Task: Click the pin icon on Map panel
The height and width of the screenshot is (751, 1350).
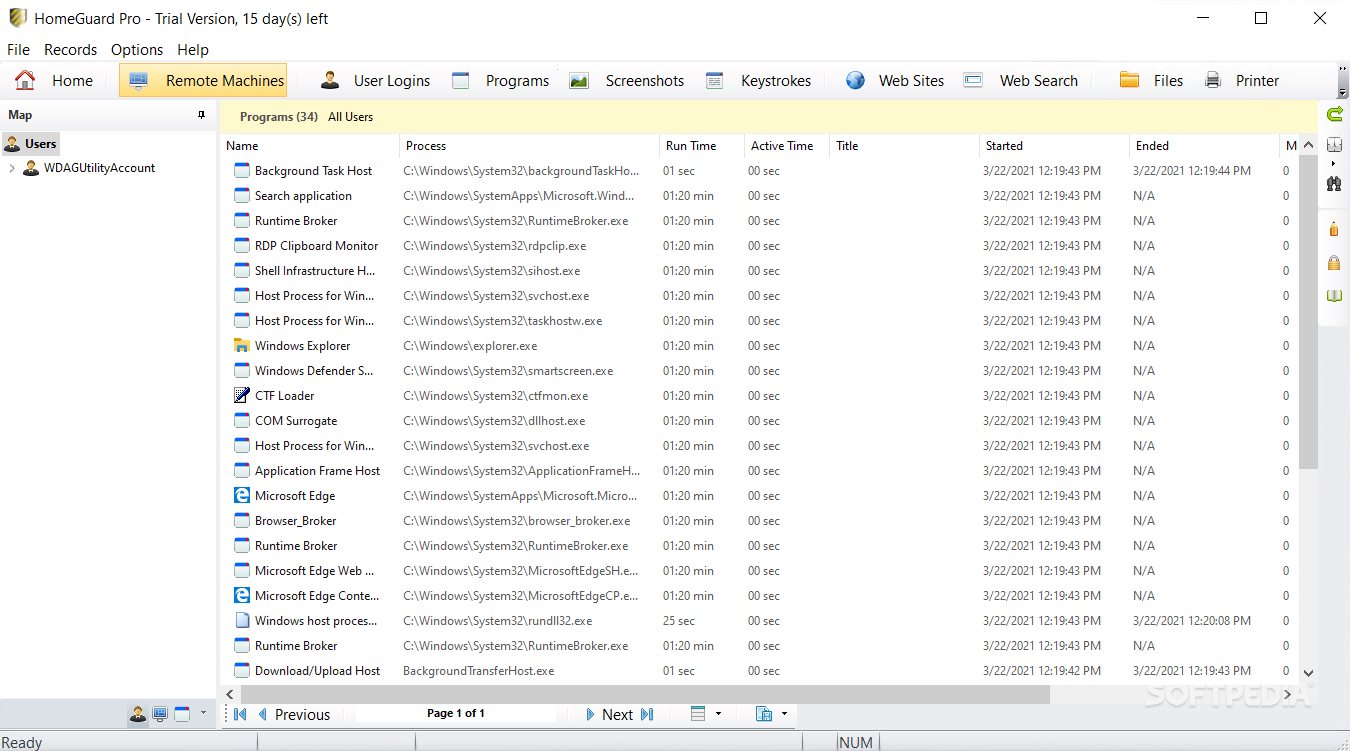Action: [x=202, y=116]
